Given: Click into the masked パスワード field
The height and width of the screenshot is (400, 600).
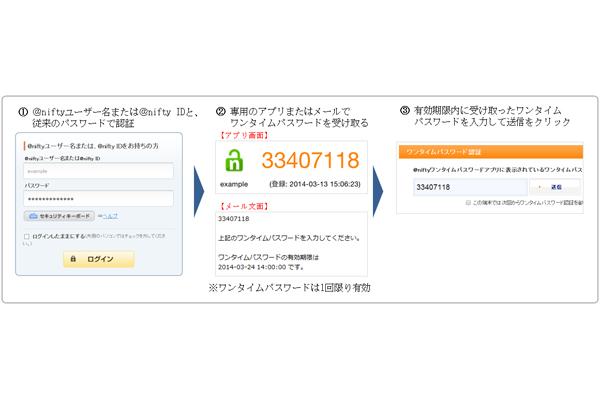Looking at the screenshot, I should (x=98, y=198).
